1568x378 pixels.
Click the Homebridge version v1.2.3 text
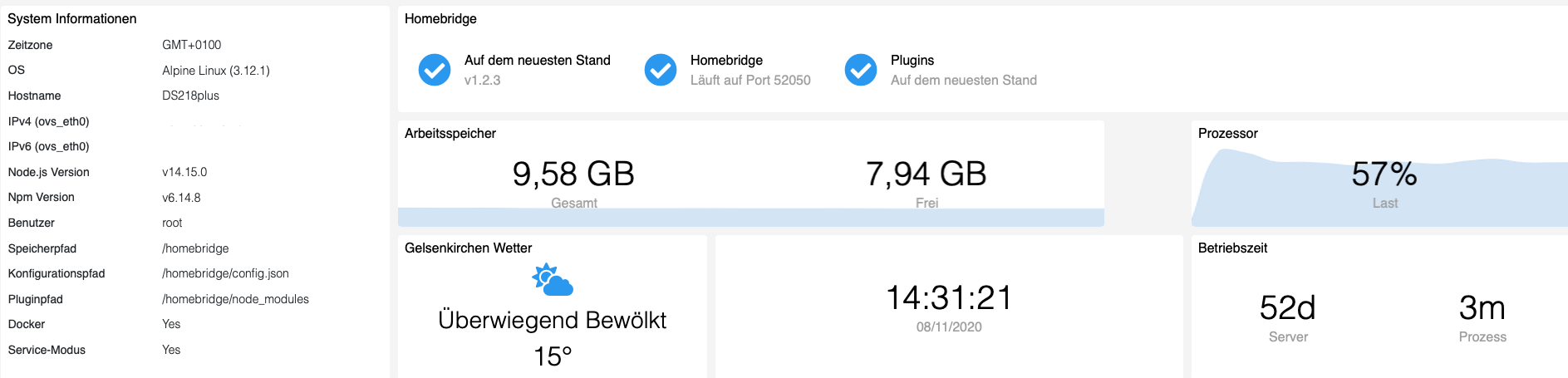[482, 81]
